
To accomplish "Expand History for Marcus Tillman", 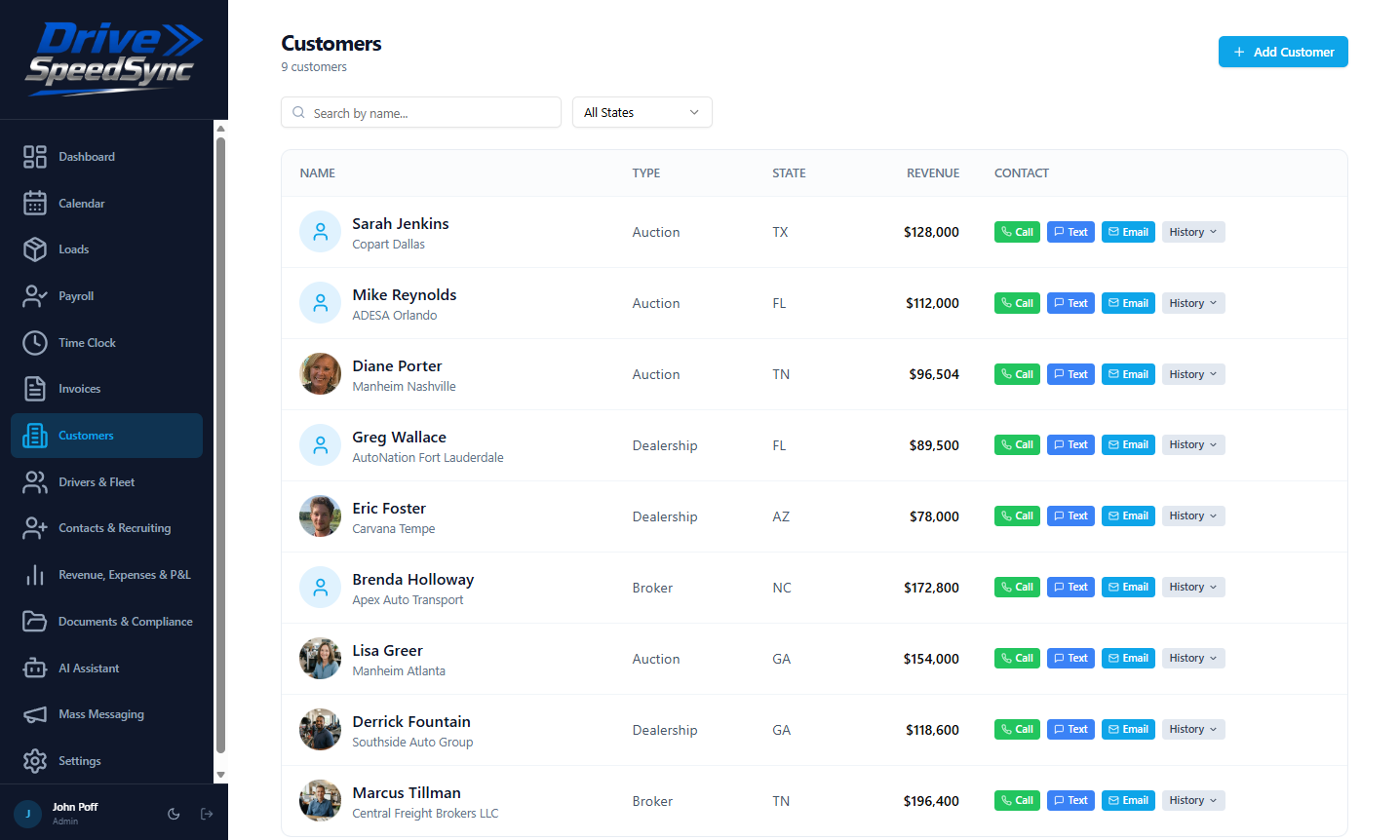I will (1193, 800).
